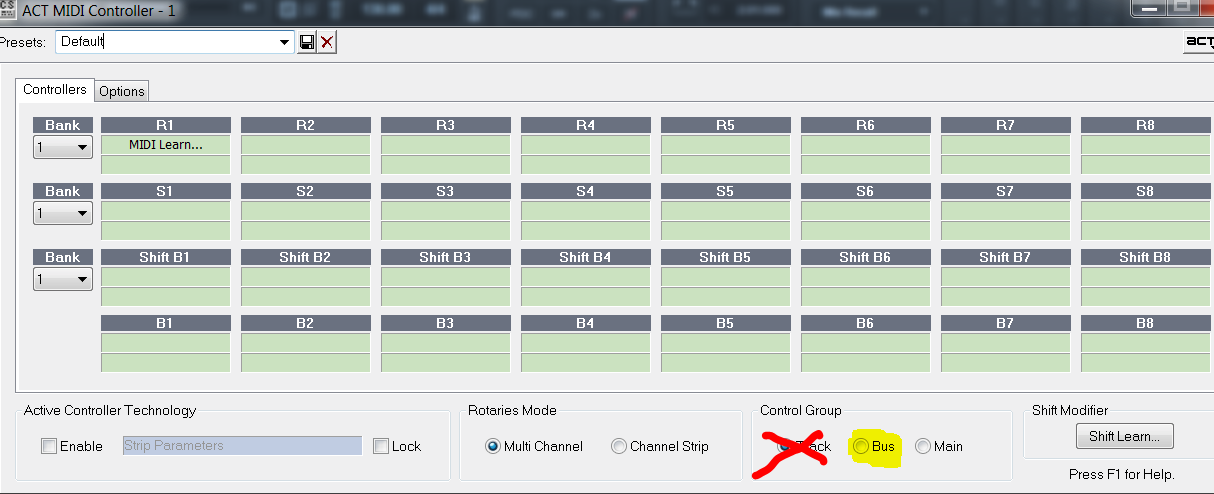
Task: Select the Controllers tab
Action: 55,90
